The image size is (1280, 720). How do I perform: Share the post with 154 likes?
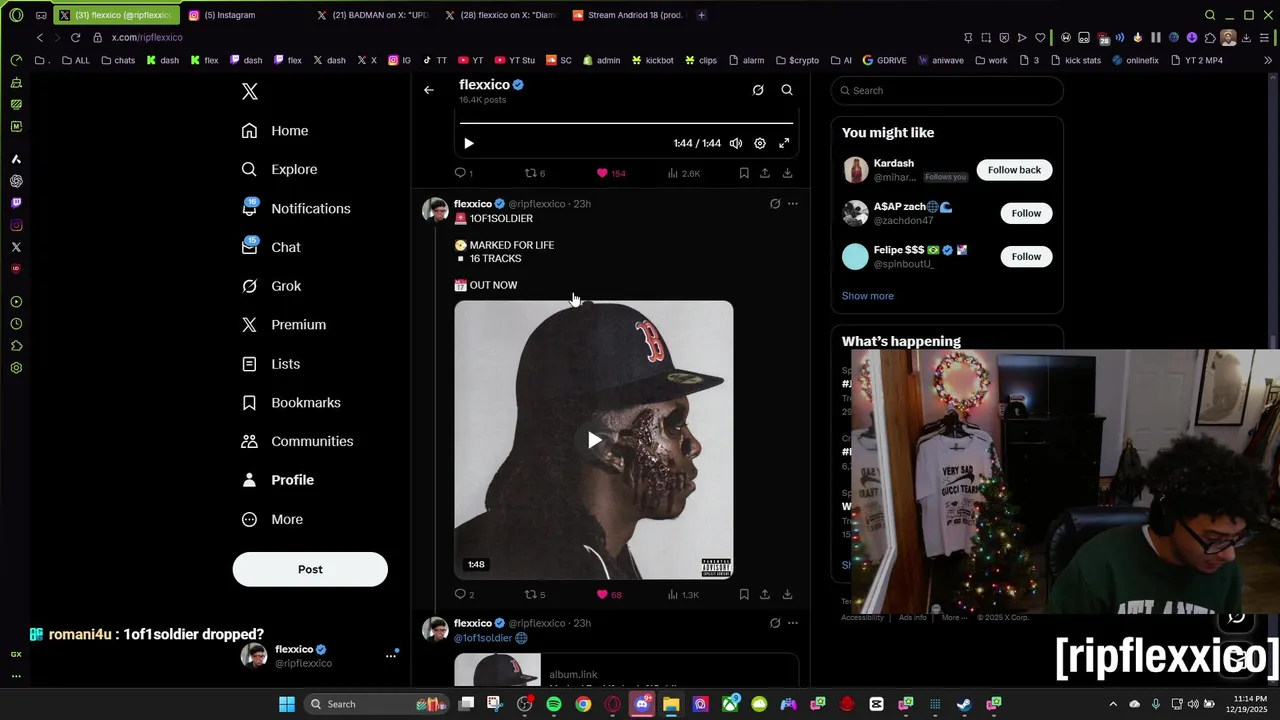(765, 173)
